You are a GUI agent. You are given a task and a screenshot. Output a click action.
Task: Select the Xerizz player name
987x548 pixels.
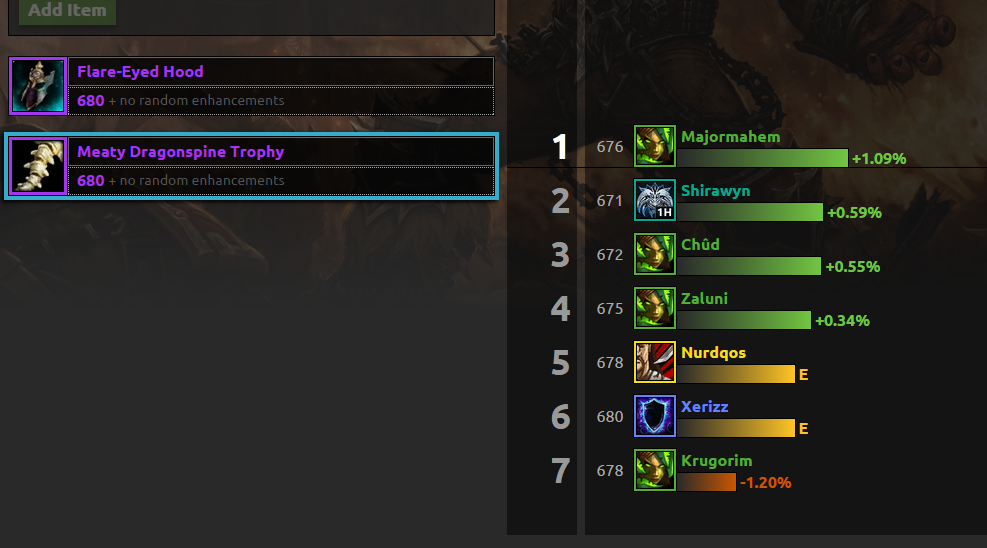coord(704,406)
